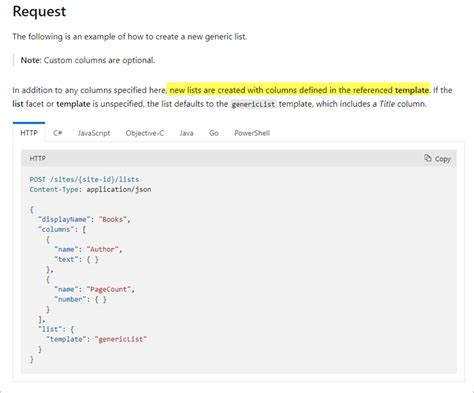Select the Java tab
This screenshot has height=393, width=474.
click(x=186, y=133)
